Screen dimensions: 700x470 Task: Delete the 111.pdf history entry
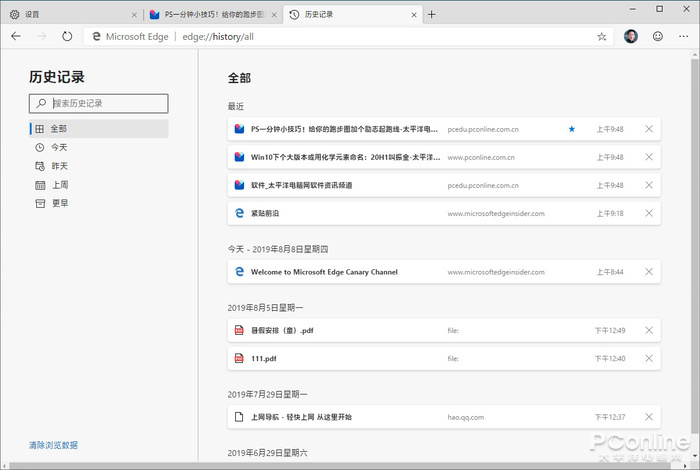649,358
